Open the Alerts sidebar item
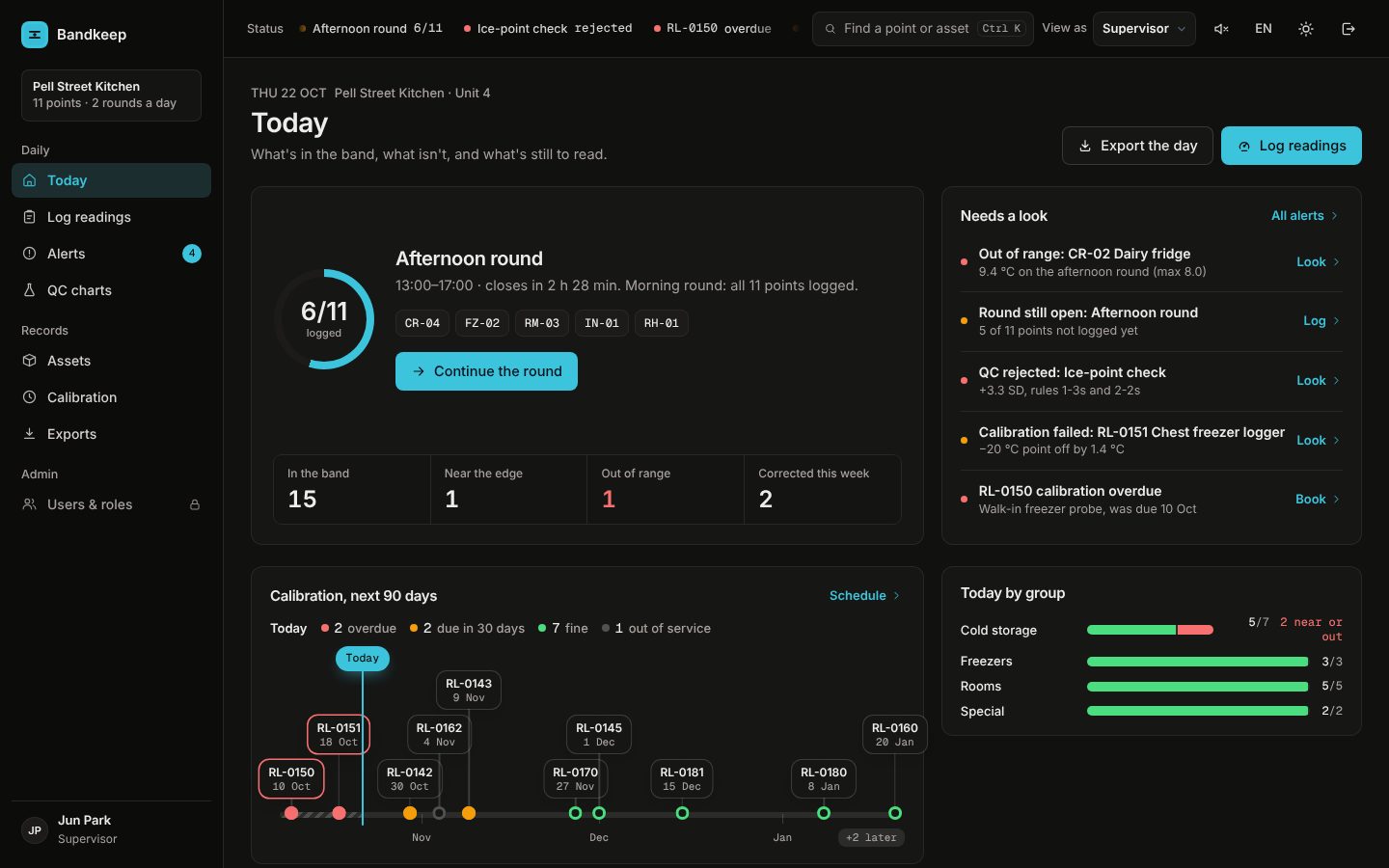 tap(111, 254)
